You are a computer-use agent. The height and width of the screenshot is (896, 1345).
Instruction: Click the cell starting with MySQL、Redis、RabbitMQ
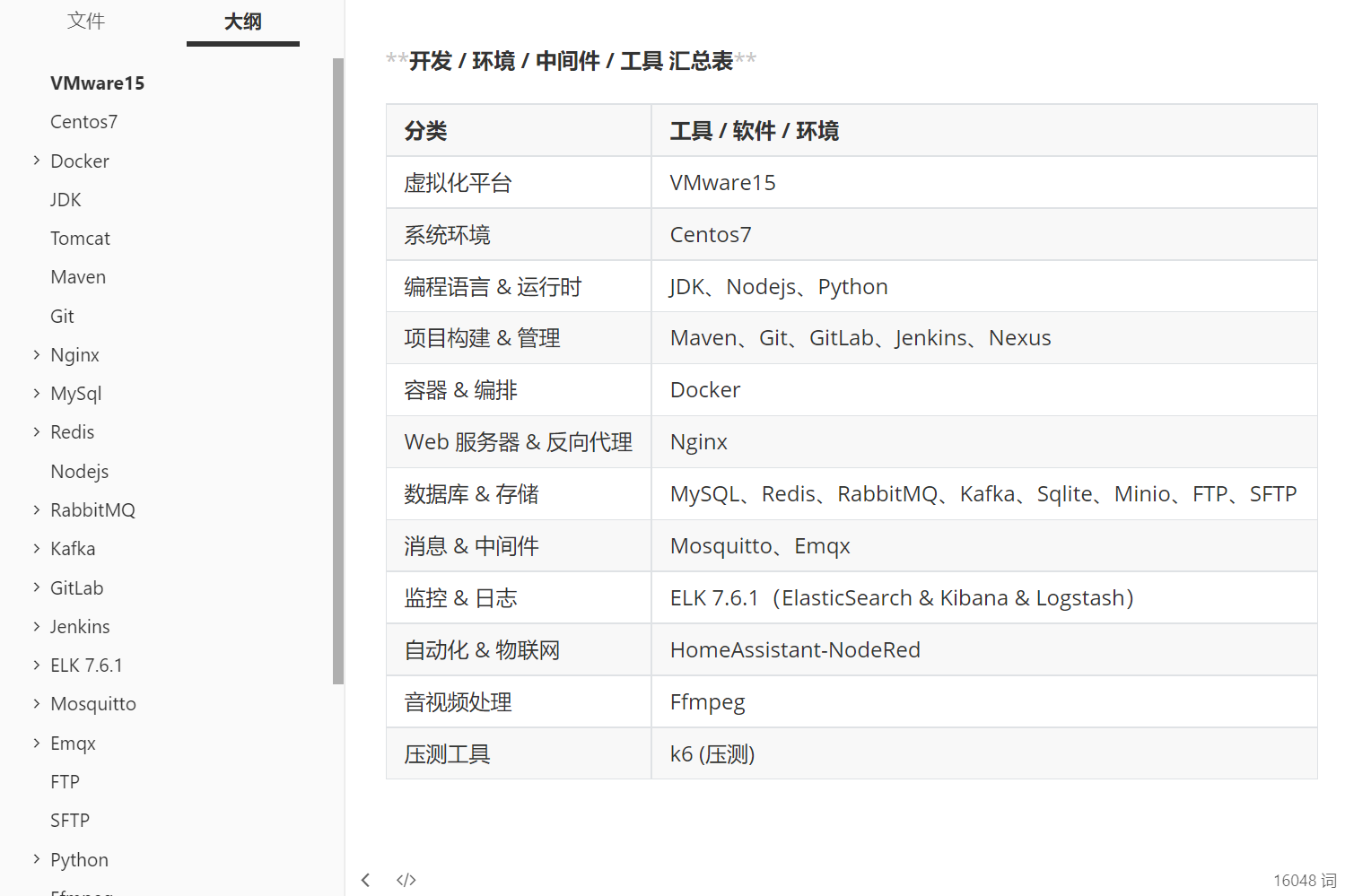click(984, 494)
